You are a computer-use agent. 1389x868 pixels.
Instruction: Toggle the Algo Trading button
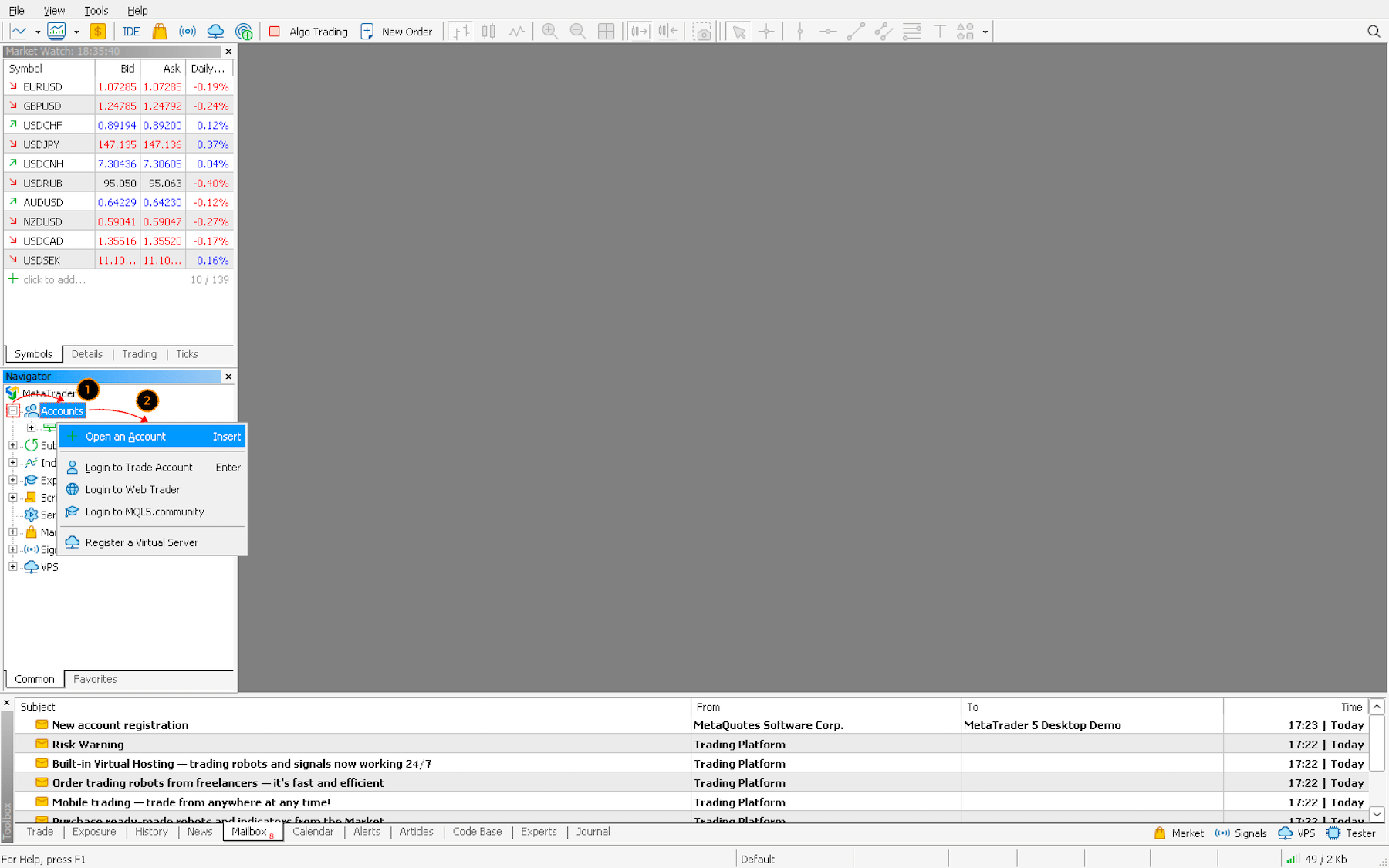[309, 32]
